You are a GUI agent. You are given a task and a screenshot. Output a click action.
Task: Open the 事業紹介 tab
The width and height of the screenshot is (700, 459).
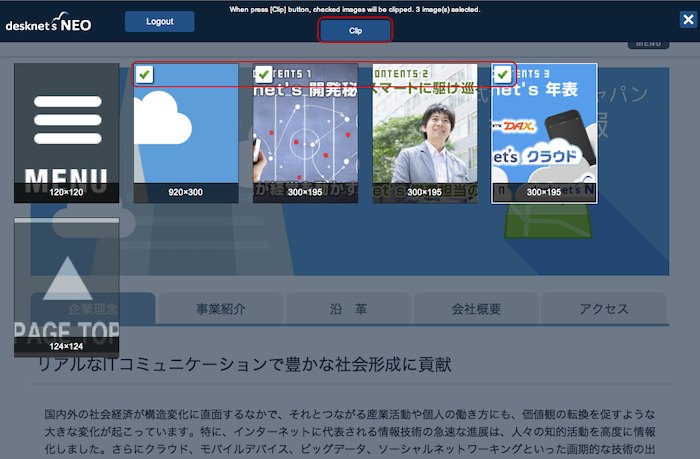click(x=221, y=309)
